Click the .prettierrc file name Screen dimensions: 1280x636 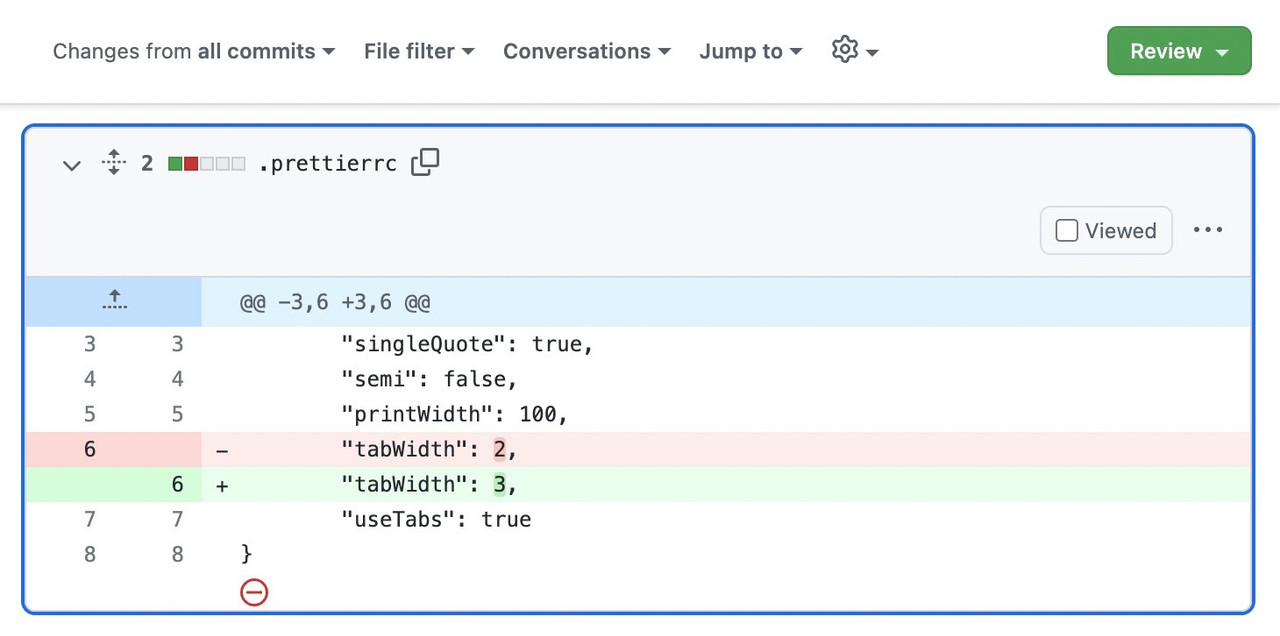coord(327,163)
